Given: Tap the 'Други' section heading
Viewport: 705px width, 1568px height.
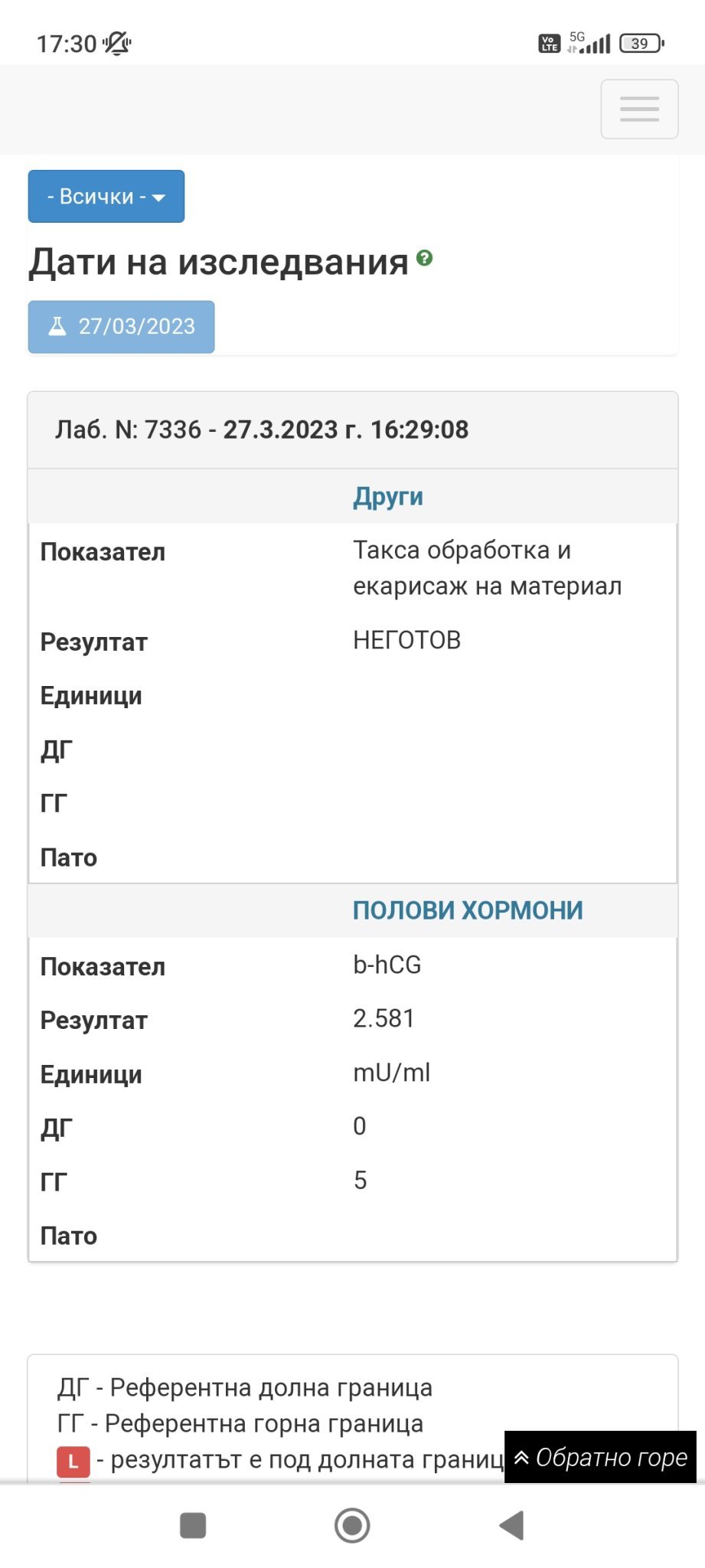Looking at the screenshot, I should [x=387, y=496].
